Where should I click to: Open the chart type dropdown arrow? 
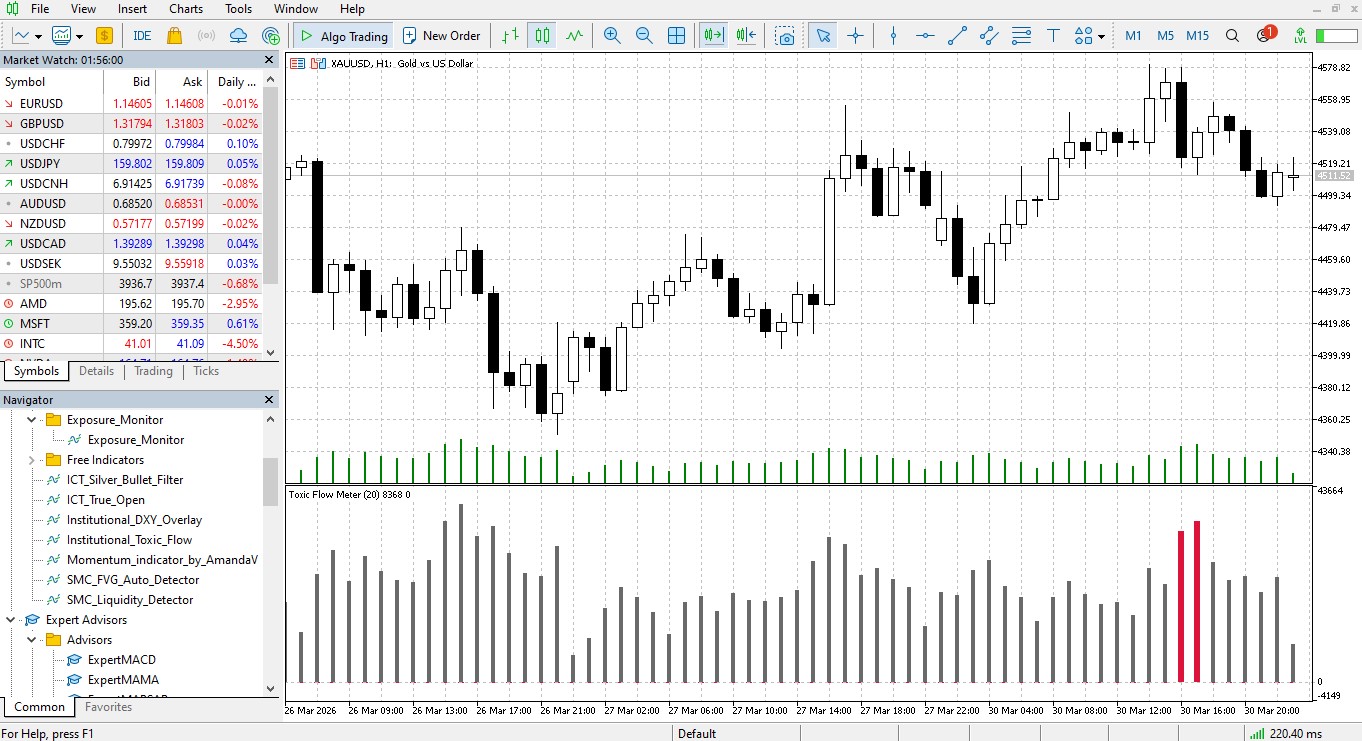(38, 36)
